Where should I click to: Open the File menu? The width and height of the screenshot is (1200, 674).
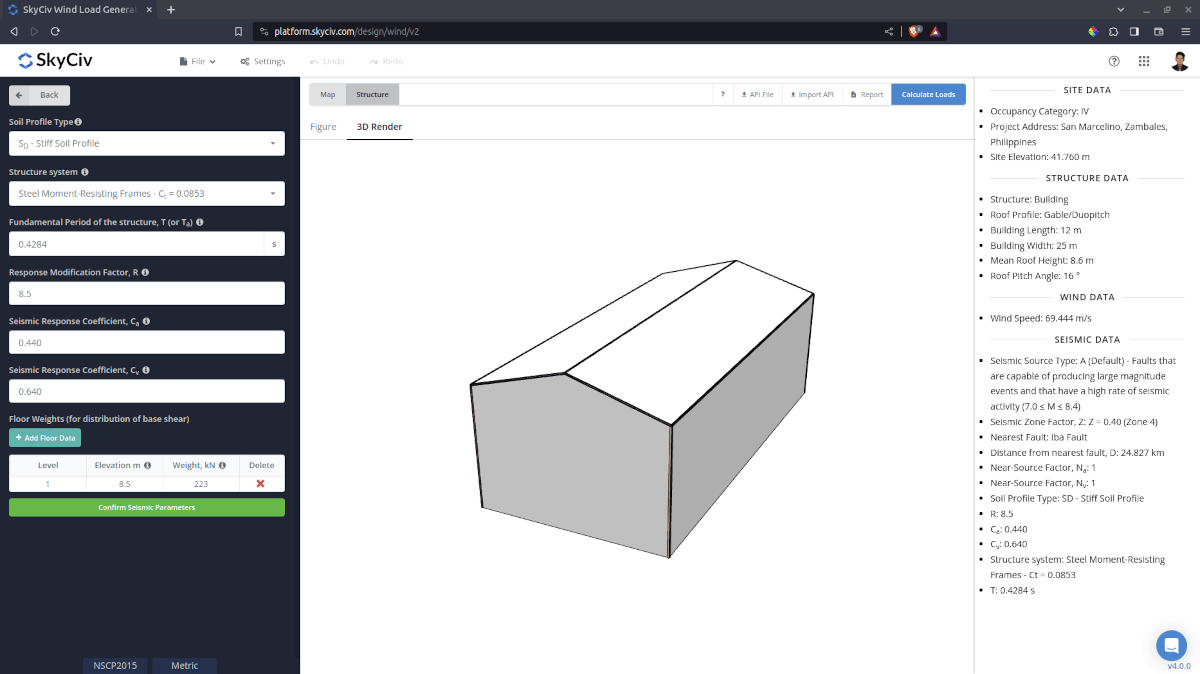click(x=196, y=60)
